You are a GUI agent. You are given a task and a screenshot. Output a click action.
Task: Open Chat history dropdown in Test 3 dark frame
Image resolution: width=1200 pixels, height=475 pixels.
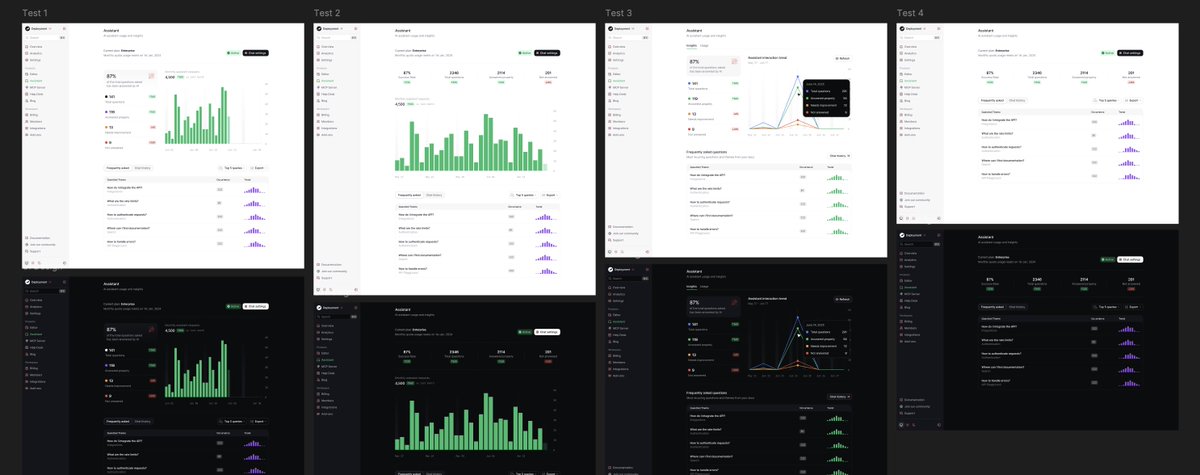pyautogui.click(x=839, y=396)
